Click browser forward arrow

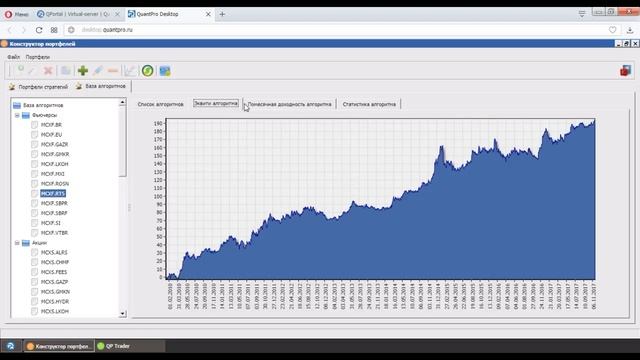pyautogui.click(x=24, y=30)
